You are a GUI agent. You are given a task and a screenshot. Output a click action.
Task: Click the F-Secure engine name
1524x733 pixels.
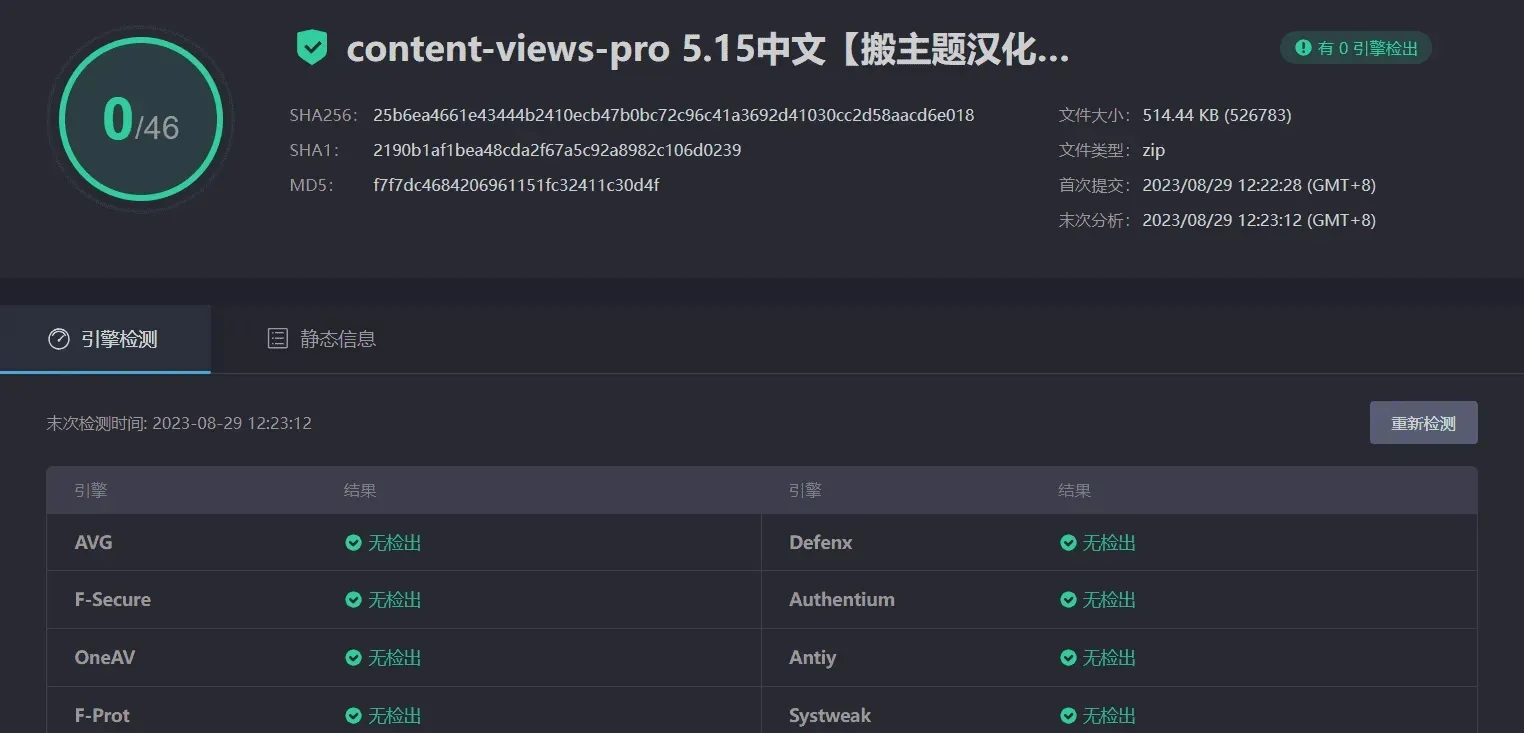coord(113,600)
